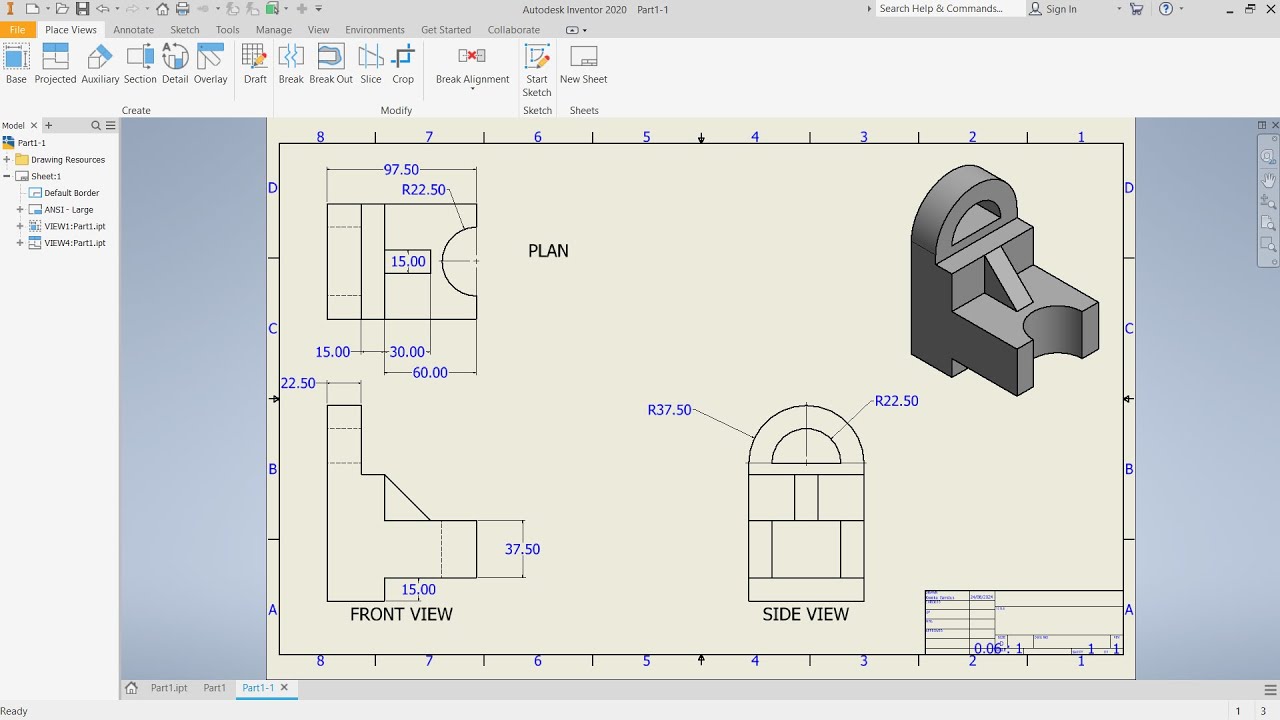Go to Home via house icon
Image resolution: width=1280 pixels, height=720 pixels.
[162, 9]
